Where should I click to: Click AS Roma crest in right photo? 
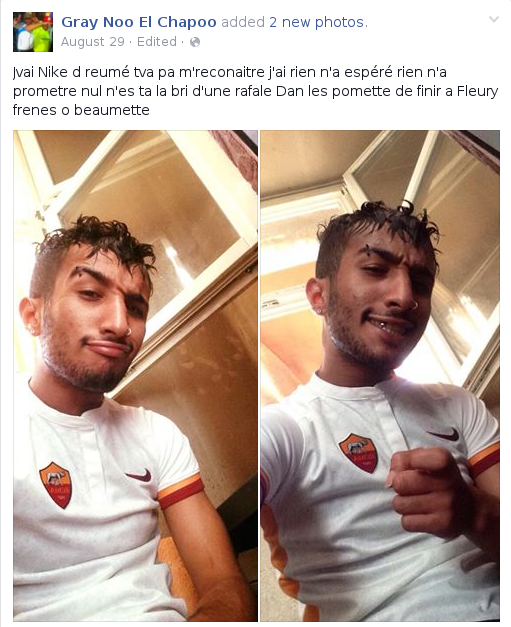coord(359,452)
